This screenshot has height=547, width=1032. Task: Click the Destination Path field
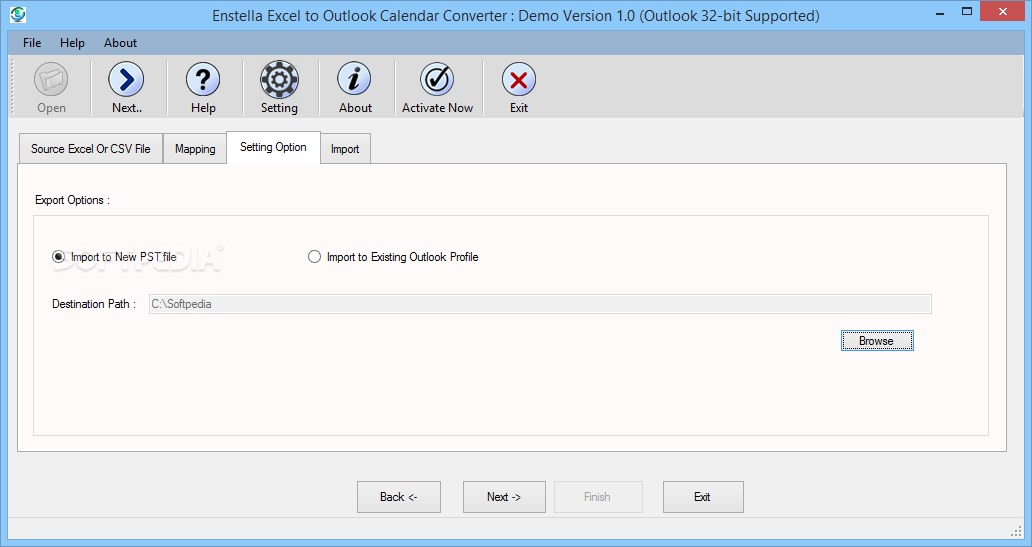(x=540, y=304)
